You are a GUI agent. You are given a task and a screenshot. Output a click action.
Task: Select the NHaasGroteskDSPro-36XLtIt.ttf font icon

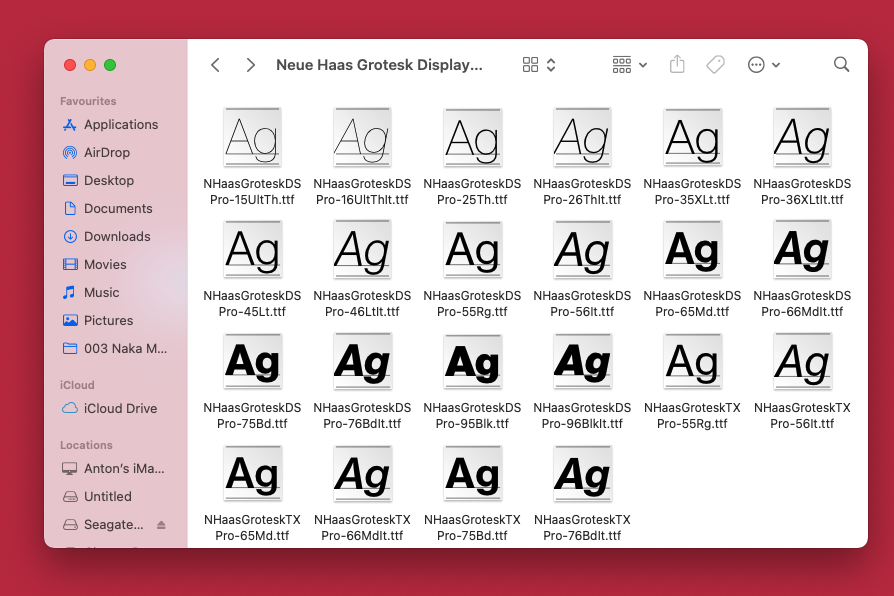pyautogui.click(x=802, y=137)
